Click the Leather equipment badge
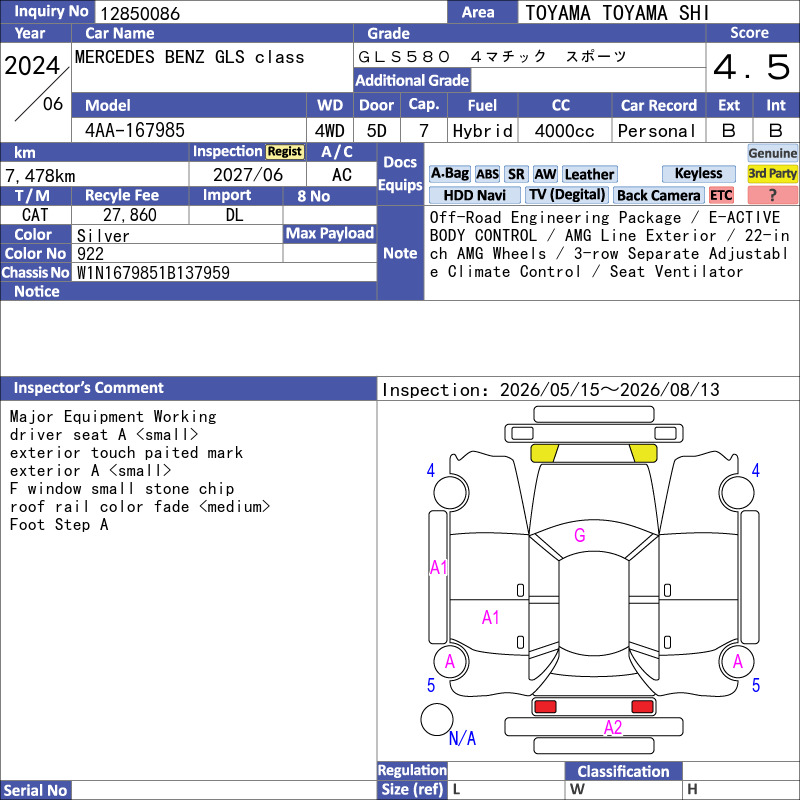800x800 pixels. click(x=590, y=174)
